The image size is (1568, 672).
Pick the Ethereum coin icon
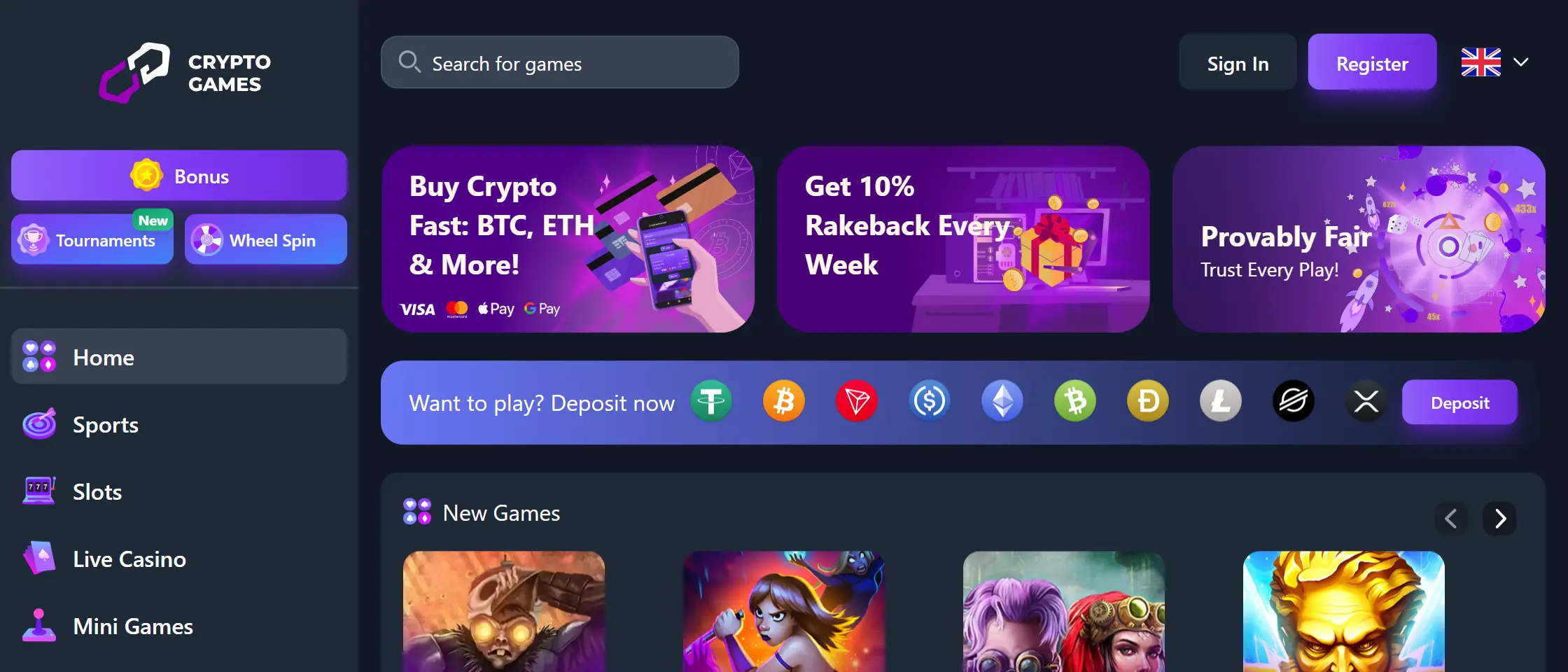(x=1002, y=401)
